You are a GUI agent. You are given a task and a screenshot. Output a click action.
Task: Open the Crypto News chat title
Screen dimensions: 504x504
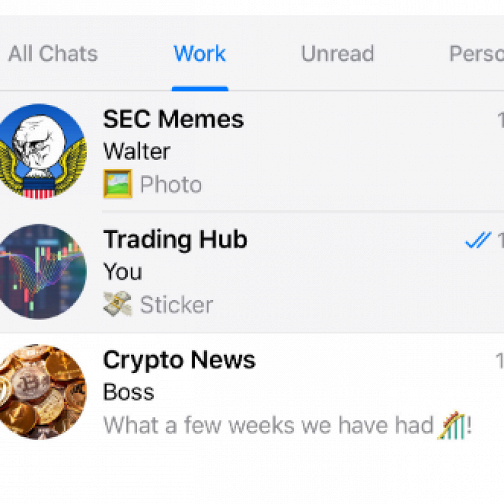[179, 360]
